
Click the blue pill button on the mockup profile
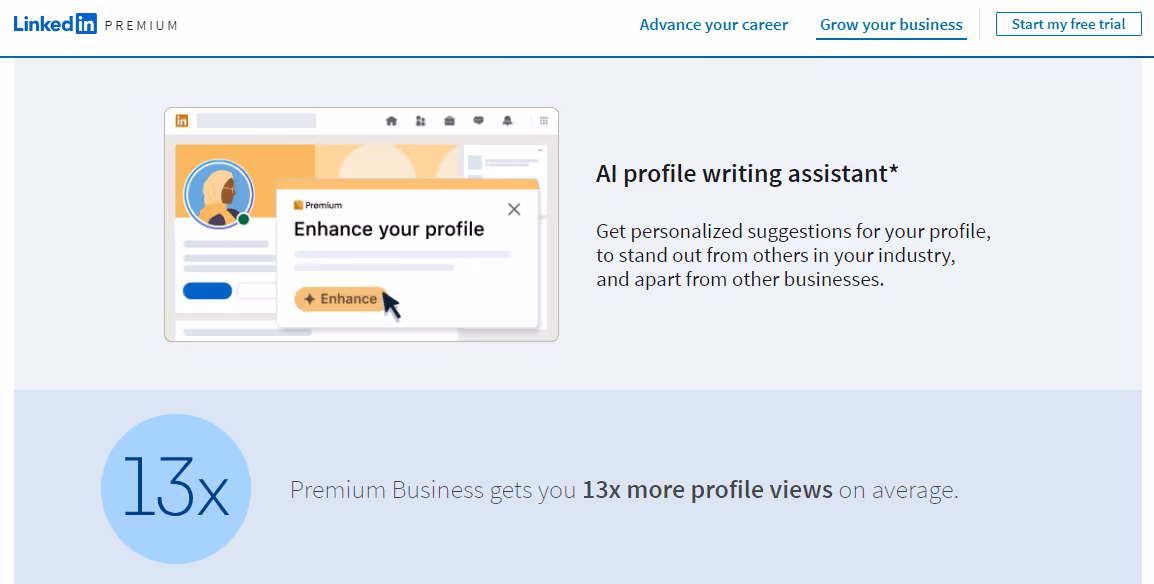206,289
